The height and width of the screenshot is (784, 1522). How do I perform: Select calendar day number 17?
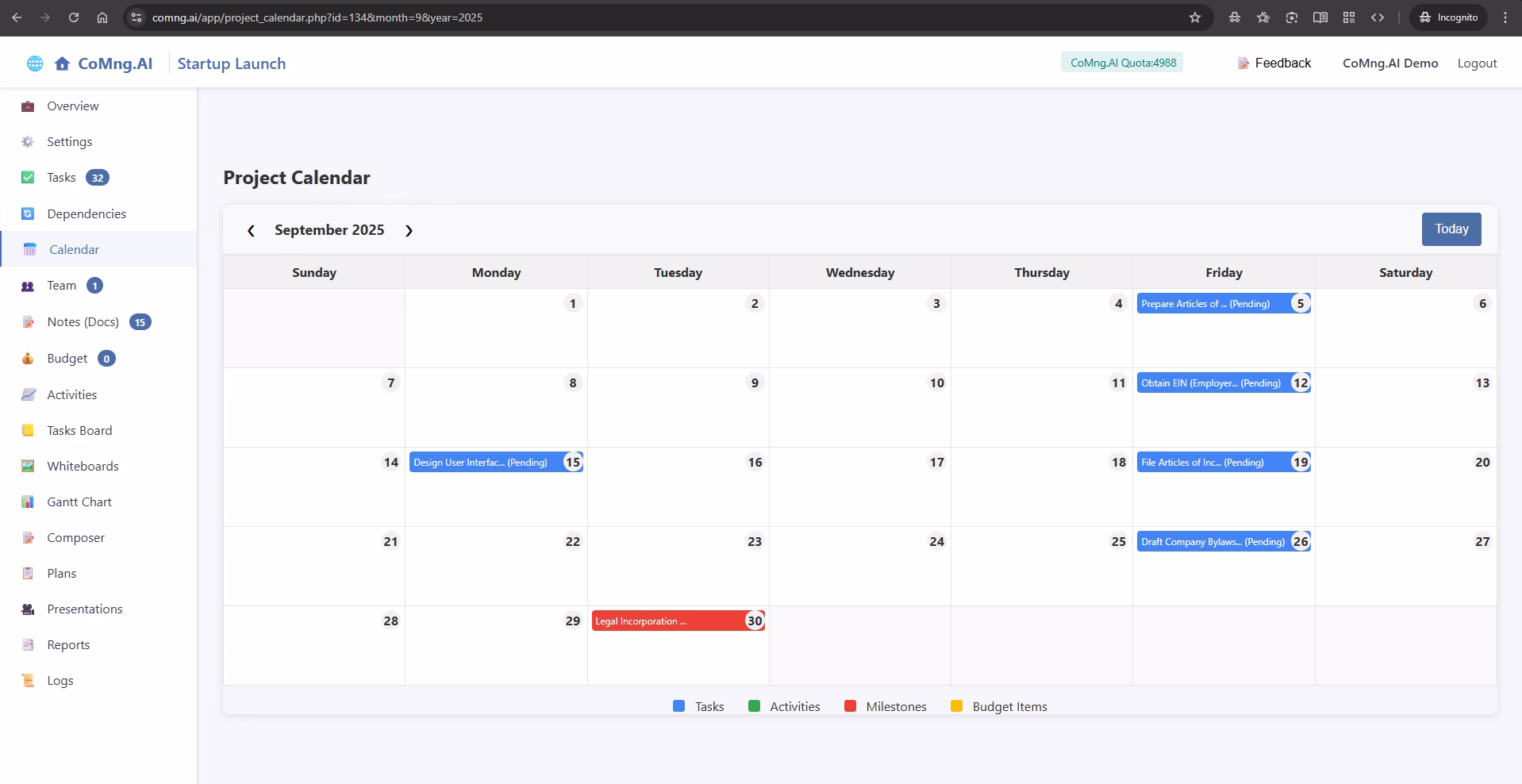[936, 462]
